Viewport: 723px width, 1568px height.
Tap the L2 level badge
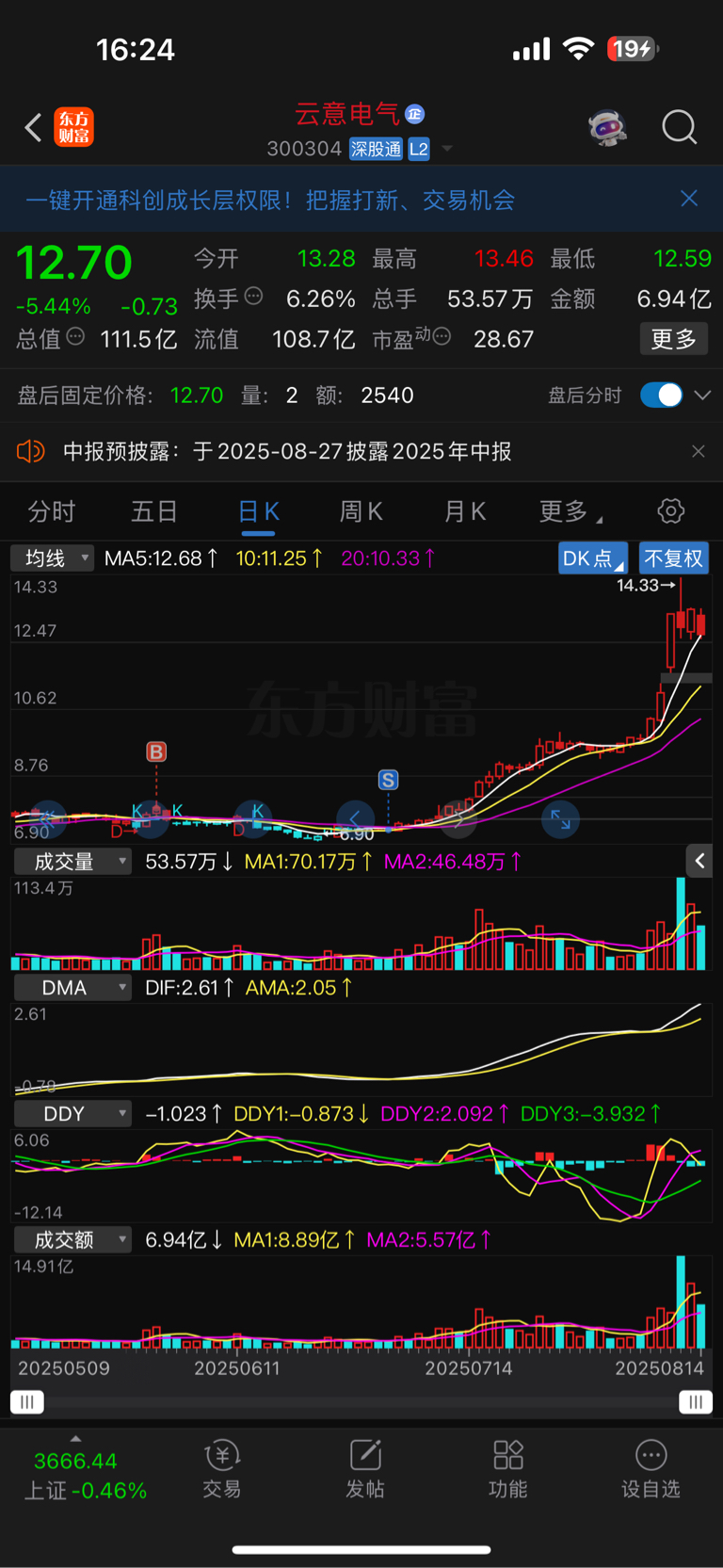[419, 149]
